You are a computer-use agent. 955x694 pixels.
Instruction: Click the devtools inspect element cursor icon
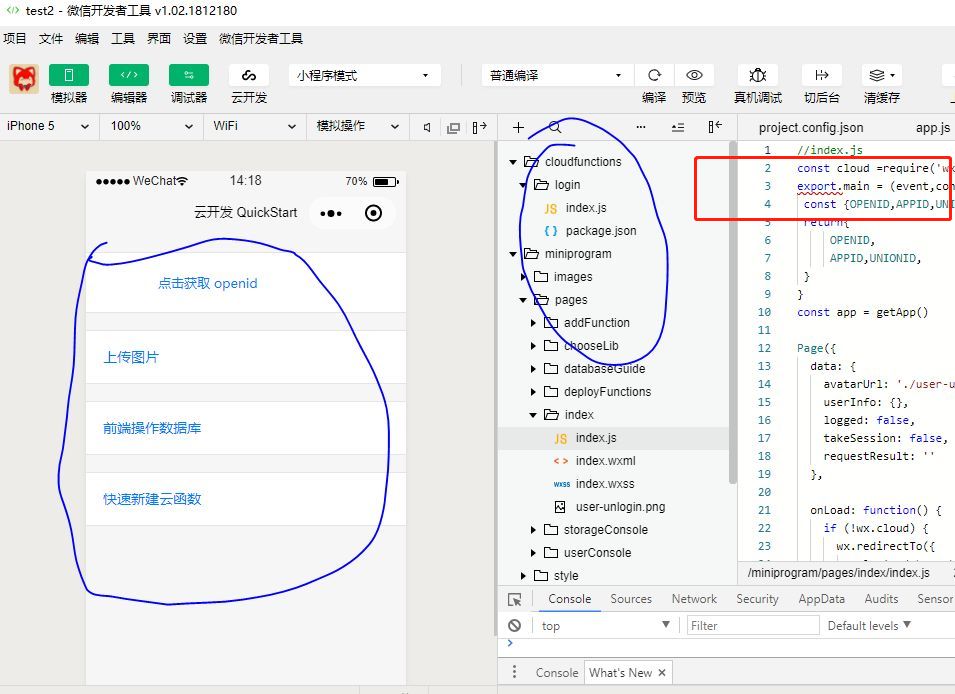pyautogui.click(x=515, y=600)
